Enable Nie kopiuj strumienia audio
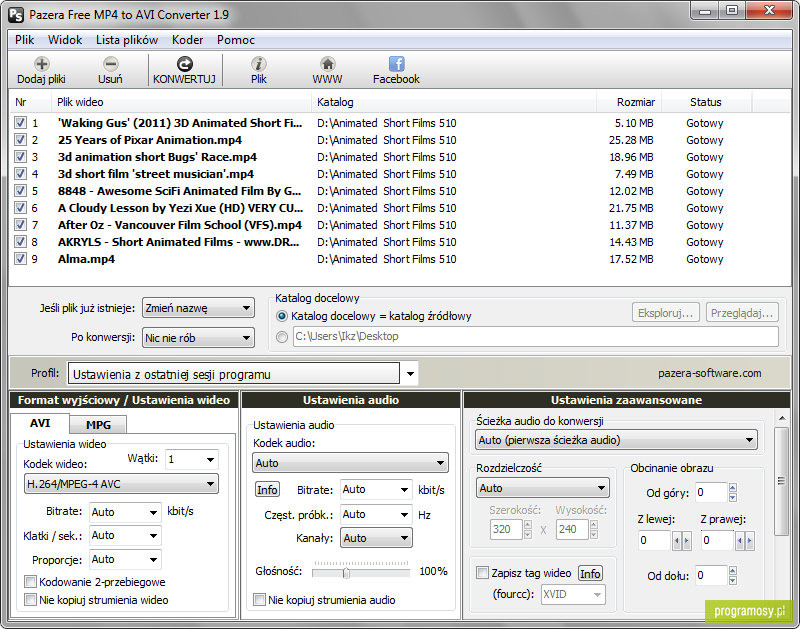The width and height of the screenshot is (800, 629). (x=260, y=600)
